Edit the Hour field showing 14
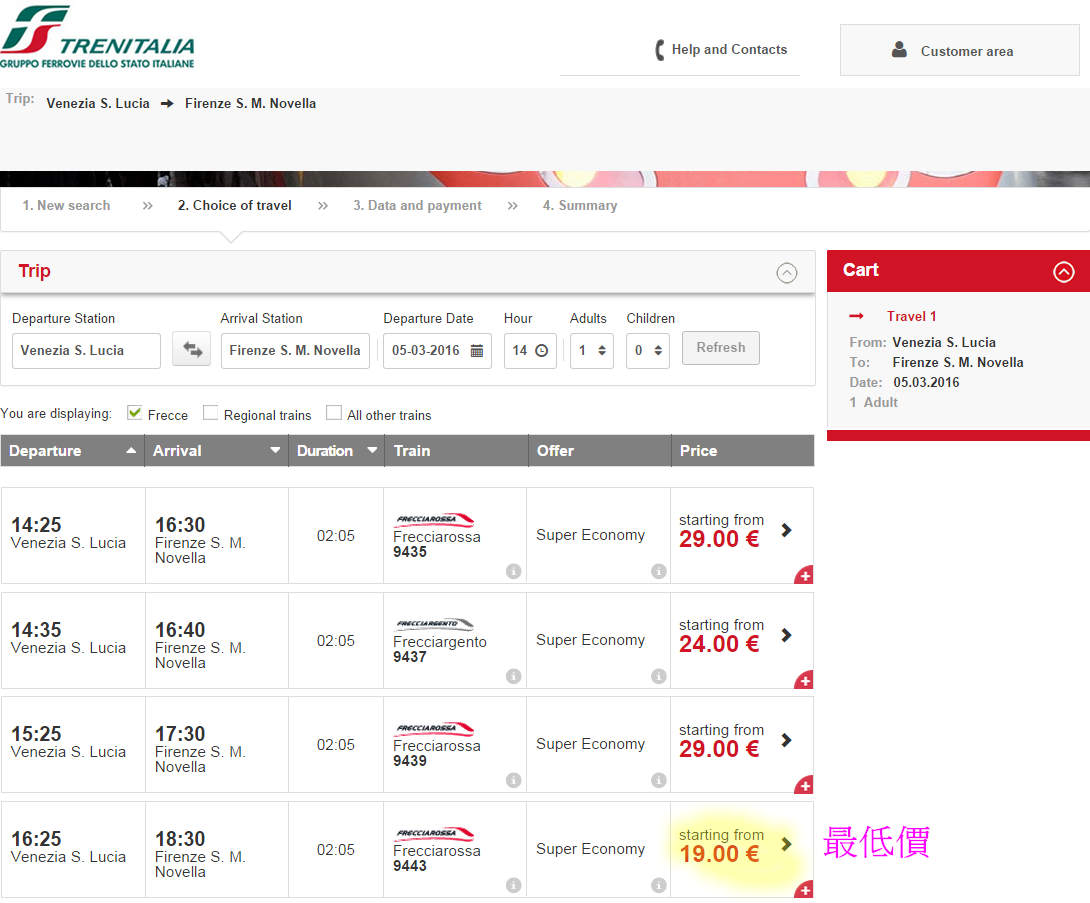1090x903 pixels. click(x=530, y=350)
